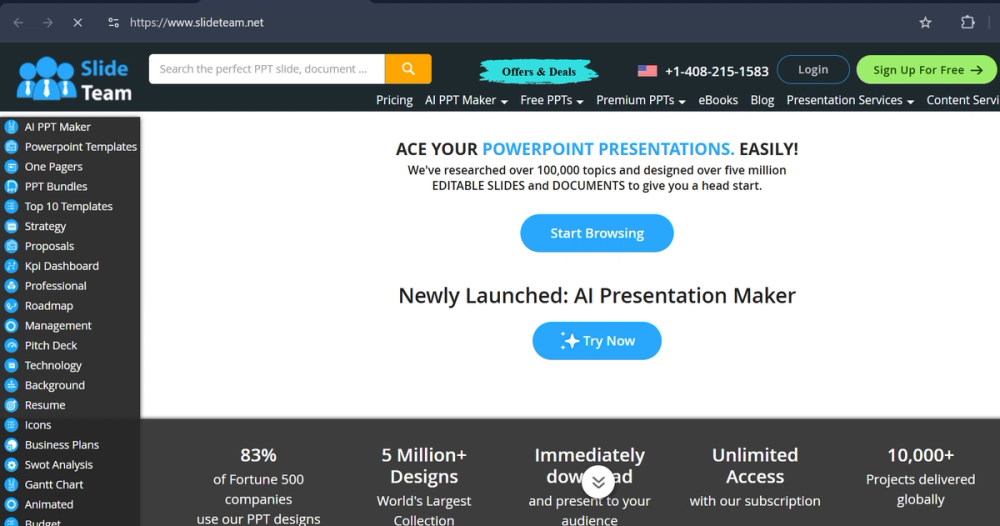Click the Professional sidebar icon
Viewport: 1000px width, 526px height.
[x=11, y=286]
